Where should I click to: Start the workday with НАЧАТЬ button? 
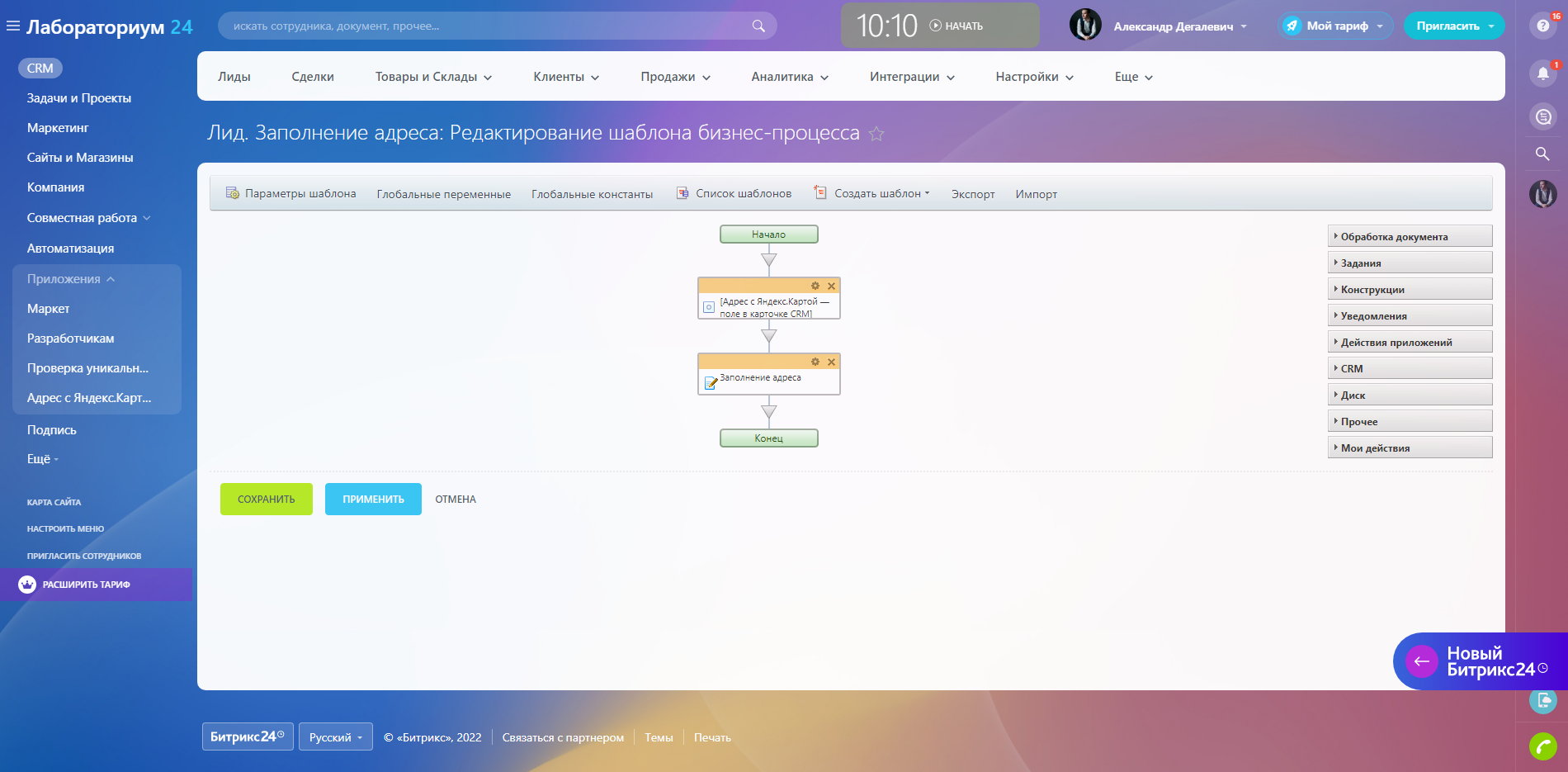click(x=956, y=26)
